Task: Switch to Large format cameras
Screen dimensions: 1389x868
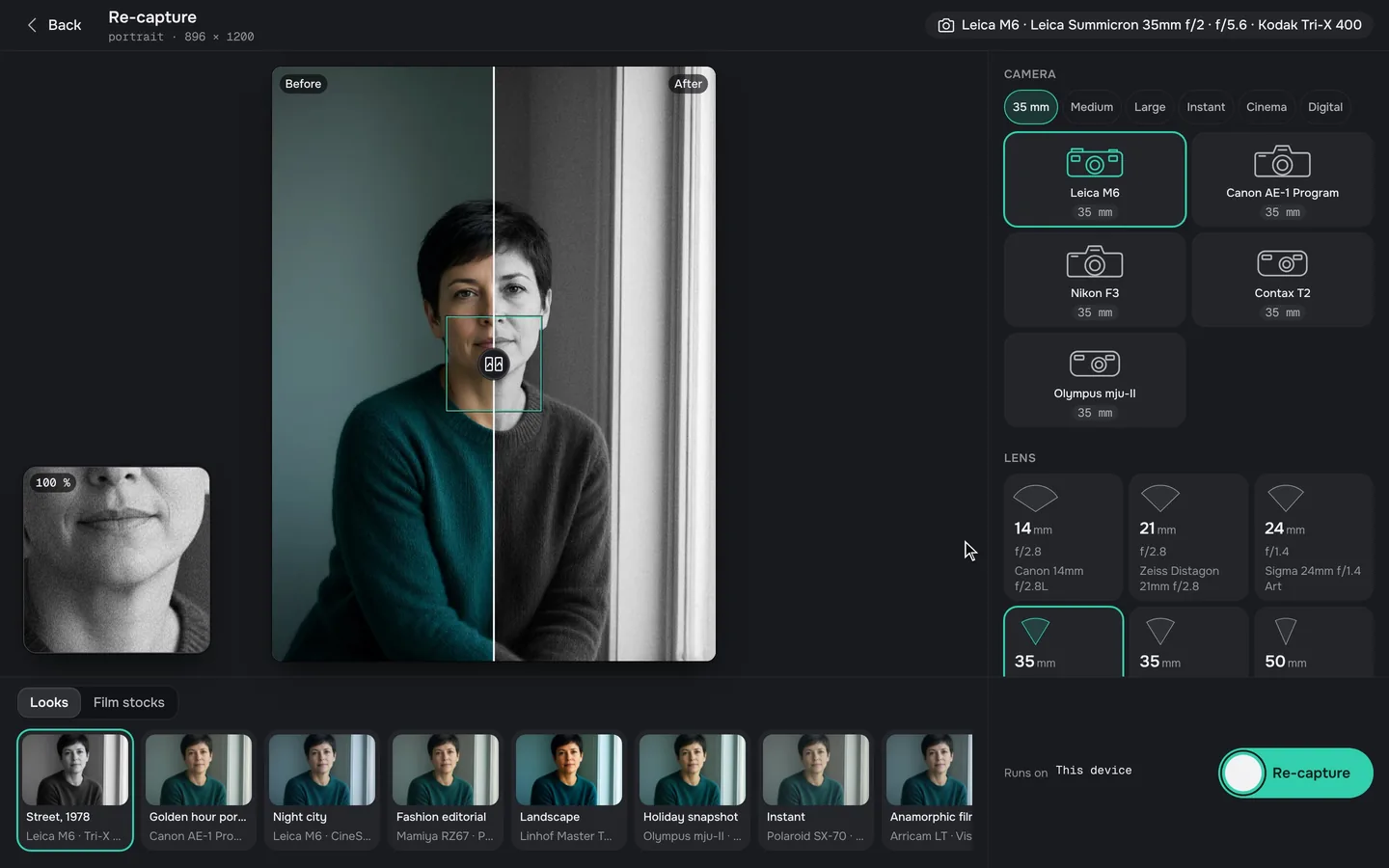Action: point(1150,107)
